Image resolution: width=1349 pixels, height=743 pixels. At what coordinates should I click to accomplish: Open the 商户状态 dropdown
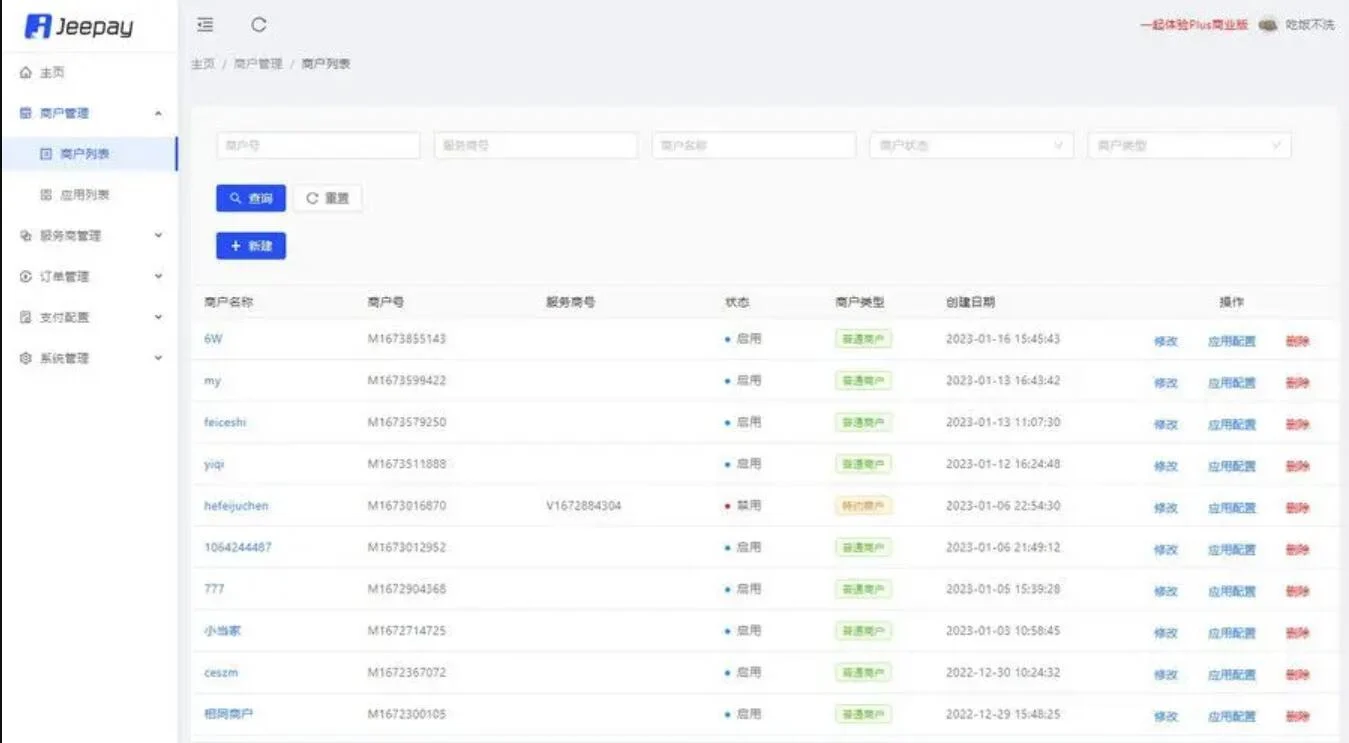(x=970, y=145)
